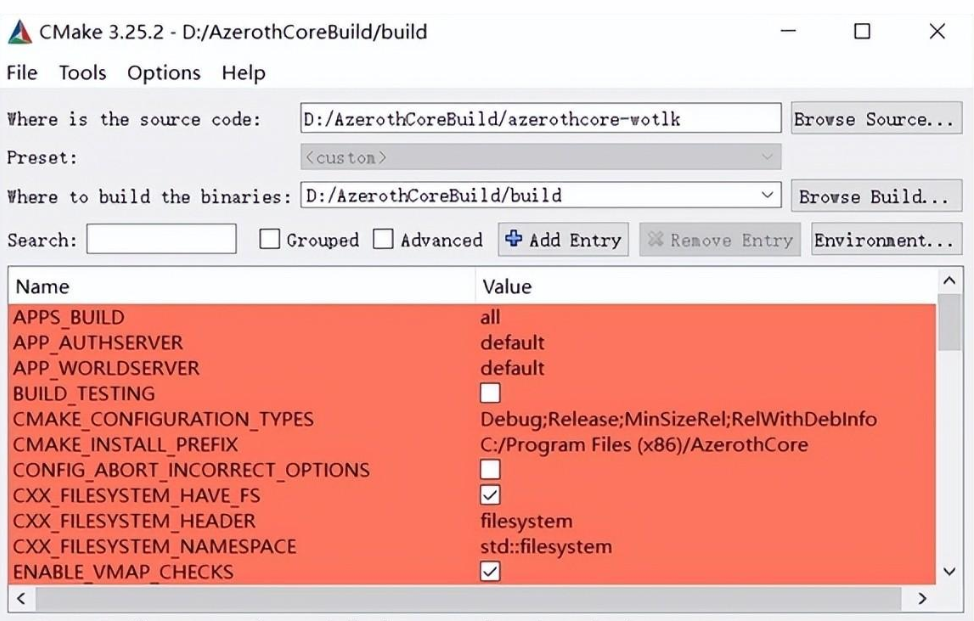Click value 'Debug;Release;MinSizeRel;RelWithDebInfo'
974x621 pixels.
tap(678, 419)
